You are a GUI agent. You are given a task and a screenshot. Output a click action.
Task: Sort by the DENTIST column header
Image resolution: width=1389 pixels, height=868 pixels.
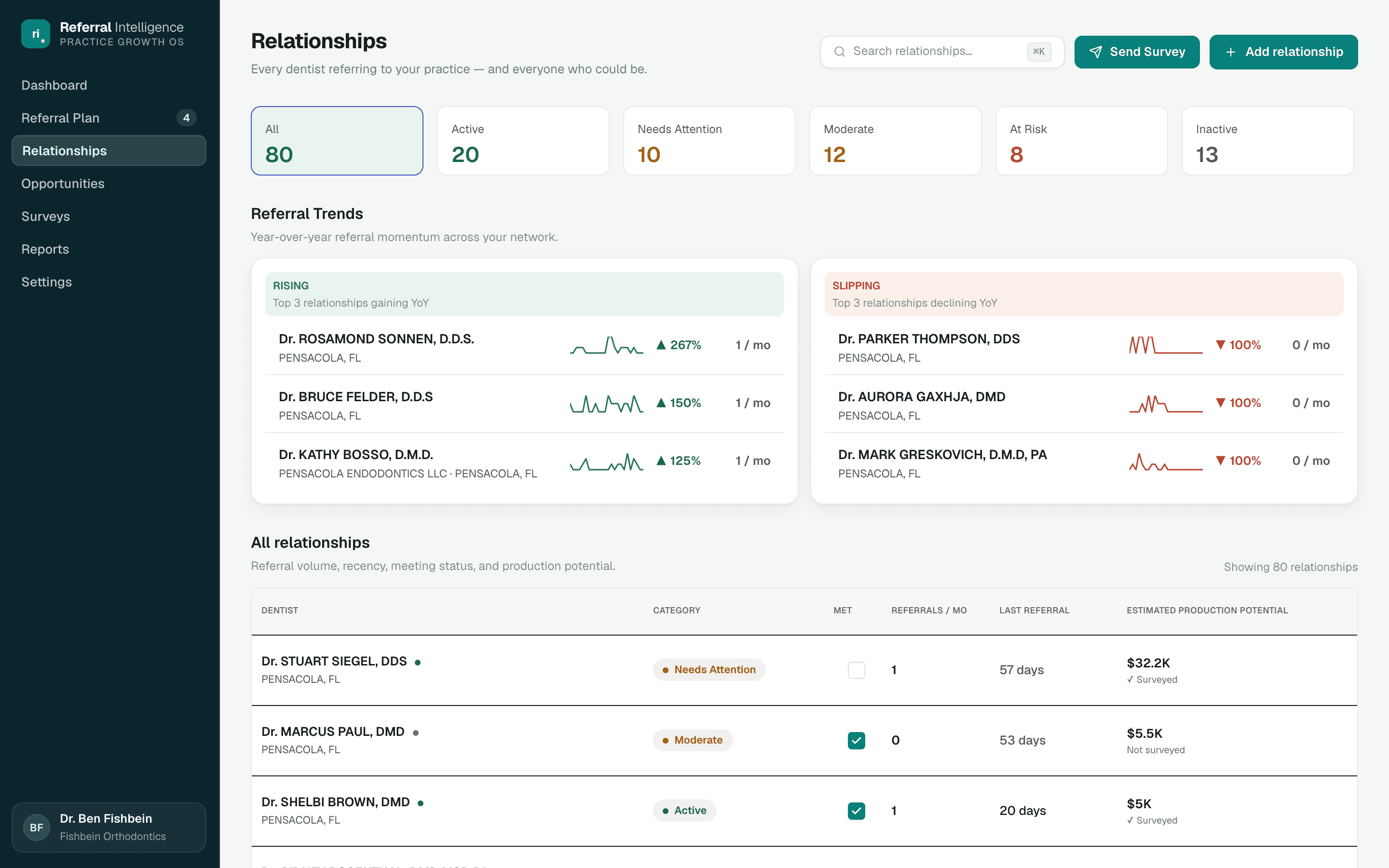280,610
